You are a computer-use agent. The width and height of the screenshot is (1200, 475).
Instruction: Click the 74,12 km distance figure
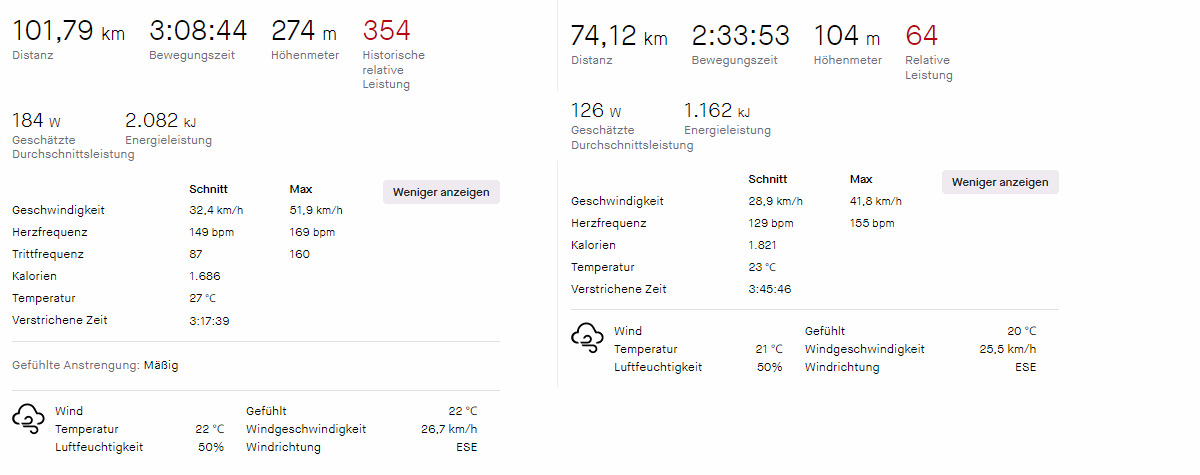tap(618, 36)
